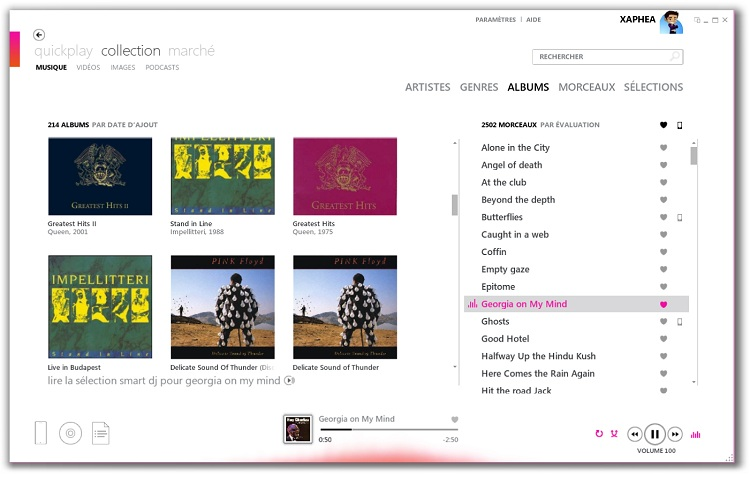Screen dimensions: 750x478
Task: Click album list scroll down arrow
Action: tap(454, 367)
